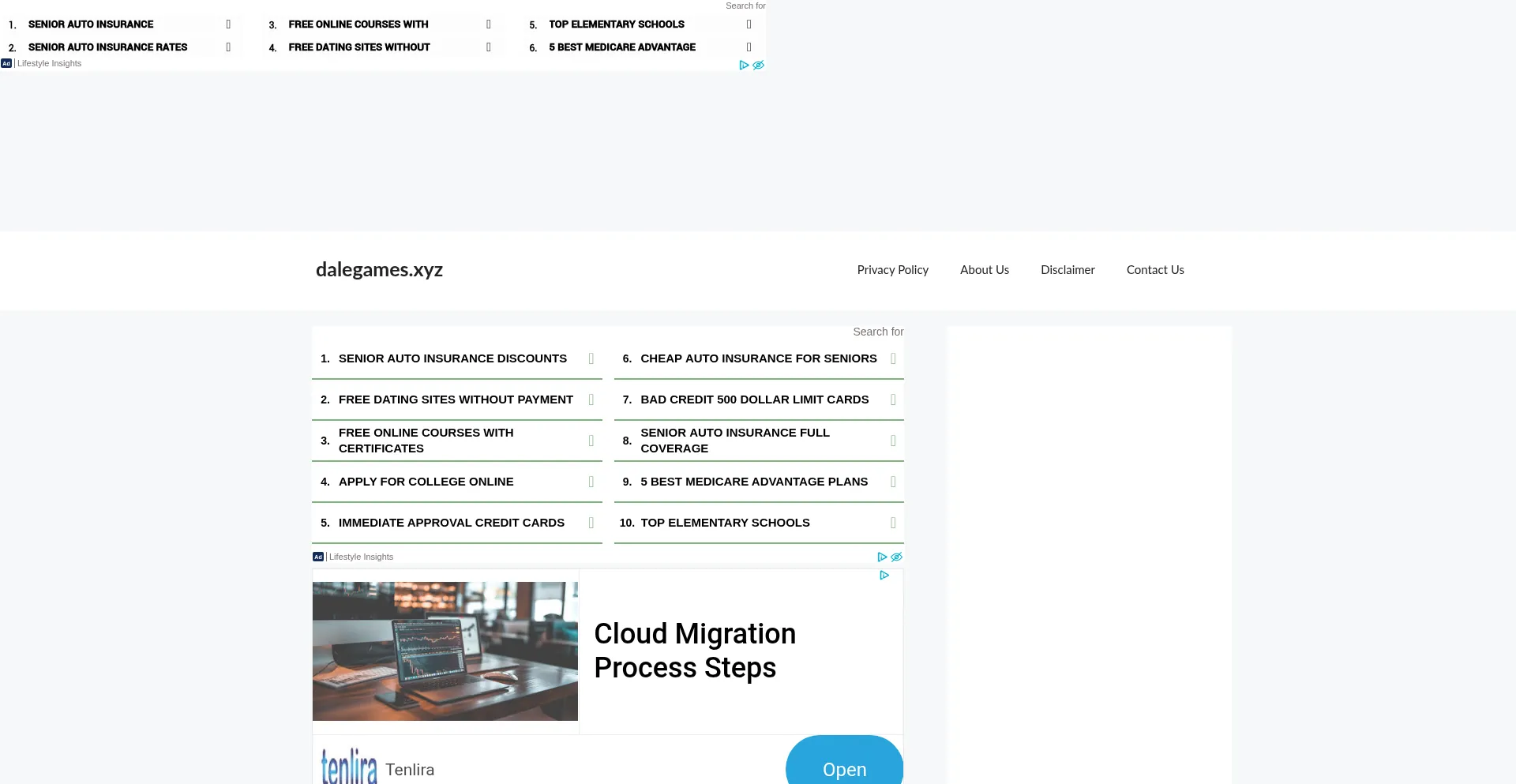Screen dimensions: 1516x784
Task: Open item 10 Top Elementary Schools link
Action: [x=725, y=523]
